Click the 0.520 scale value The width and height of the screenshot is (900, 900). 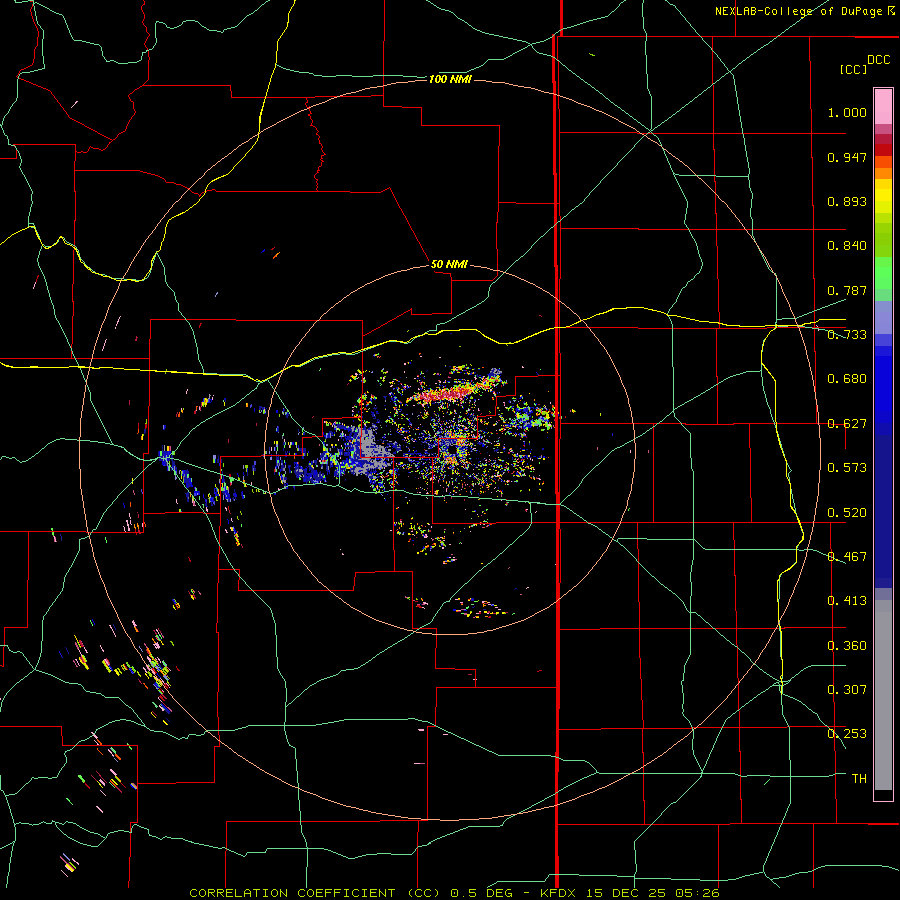(847, 513)
